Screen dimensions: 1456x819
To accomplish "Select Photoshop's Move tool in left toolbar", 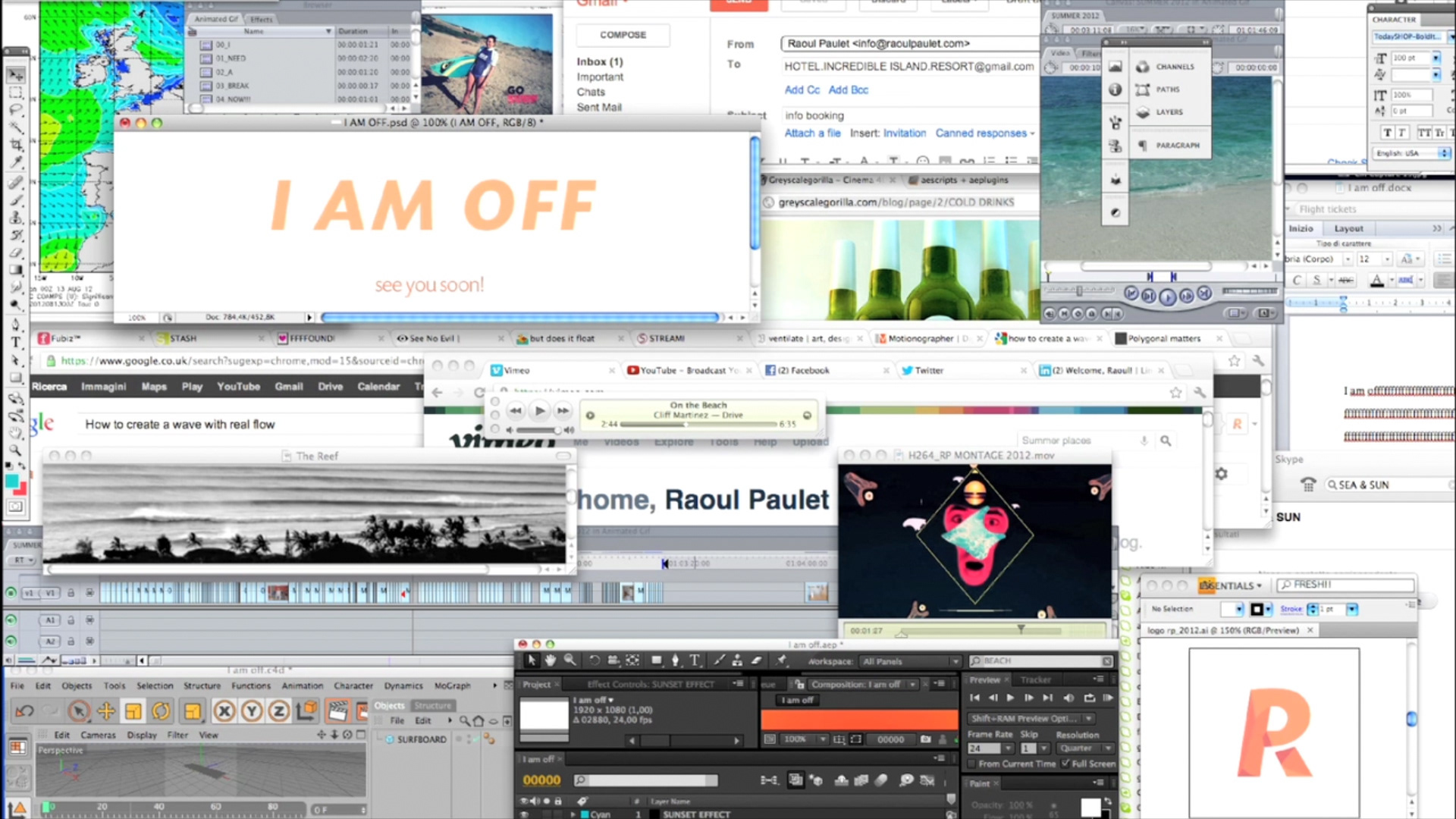I will (15, 75).
